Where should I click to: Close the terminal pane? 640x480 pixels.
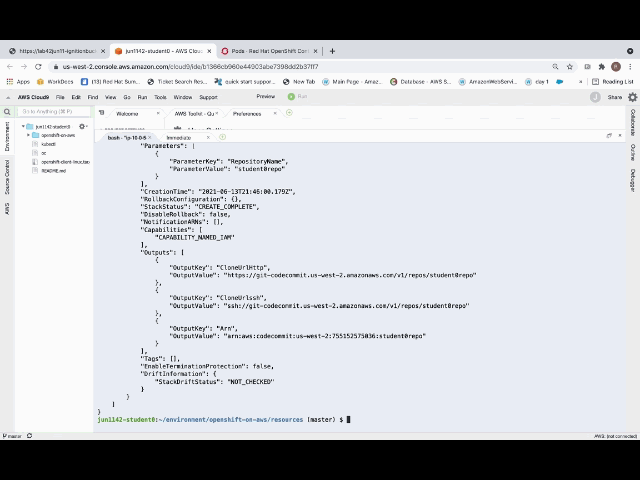pos(620,136)
